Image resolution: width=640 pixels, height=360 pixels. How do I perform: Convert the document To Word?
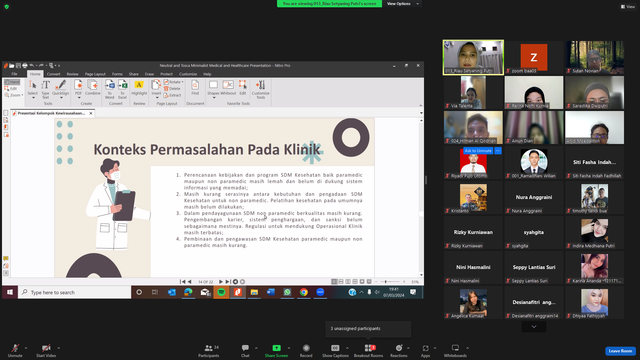click(x=109, y=89)
